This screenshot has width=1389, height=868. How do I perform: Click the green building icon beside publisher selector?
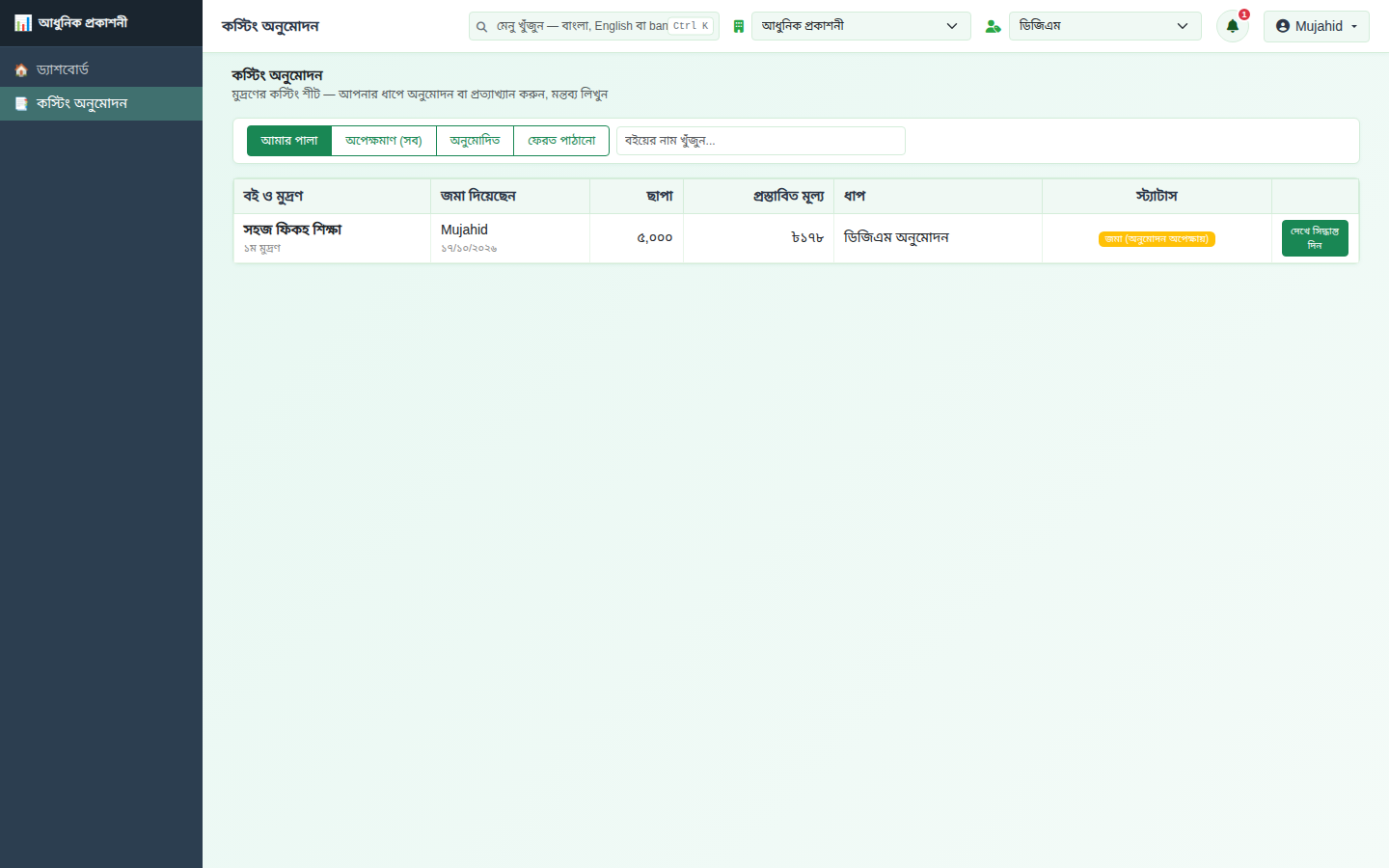pos(739,26)
